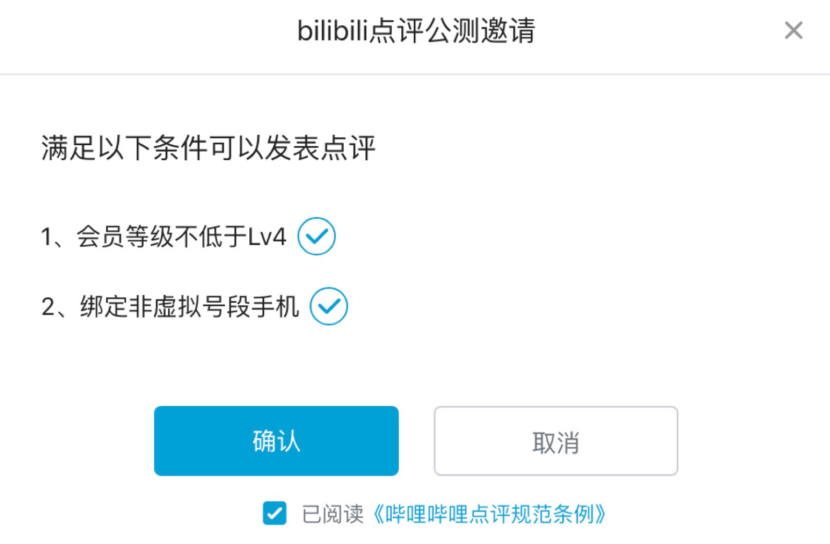Click the heading 满足以下条件可以发表点评
The height and width of the screenshot is (544, 830).
click(x=208, y=150)
